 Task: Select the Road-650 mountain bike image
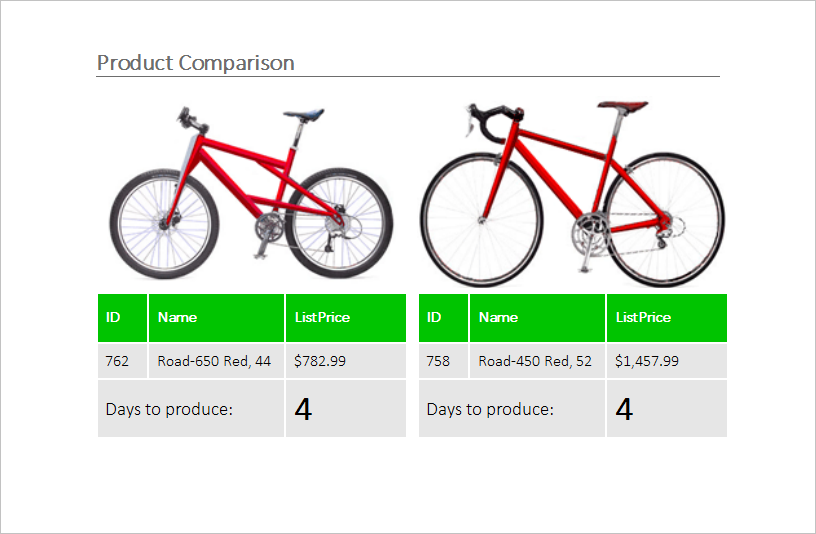coord(251,193)
